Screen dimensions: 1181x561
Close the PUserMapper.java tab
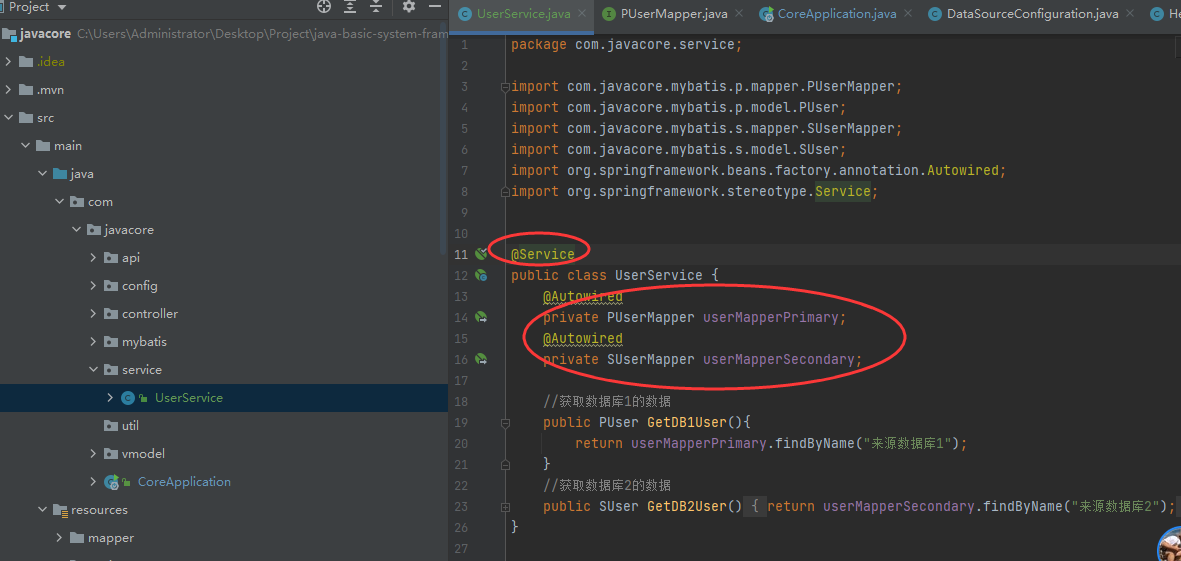coord(739,14)
